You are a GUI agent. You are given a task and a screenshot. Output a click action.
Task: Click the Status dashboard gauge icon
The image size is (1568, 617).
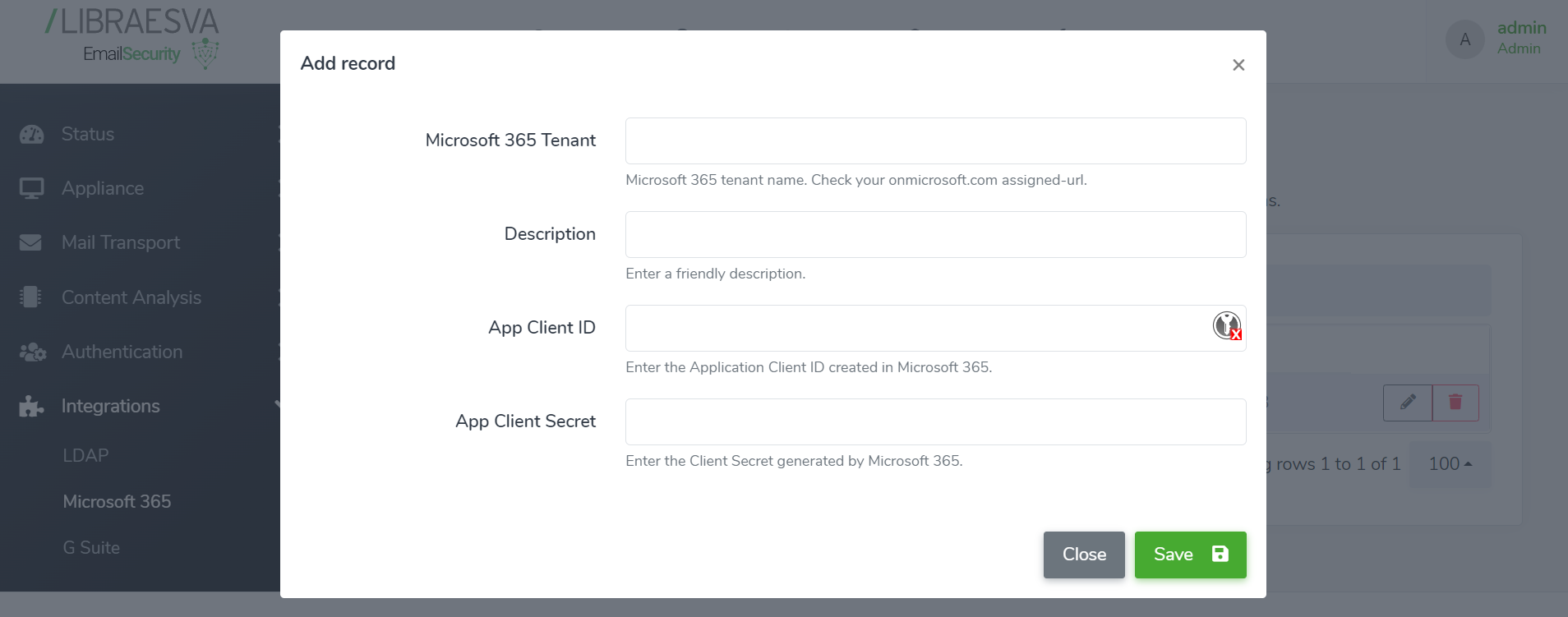tap(32, 134)
